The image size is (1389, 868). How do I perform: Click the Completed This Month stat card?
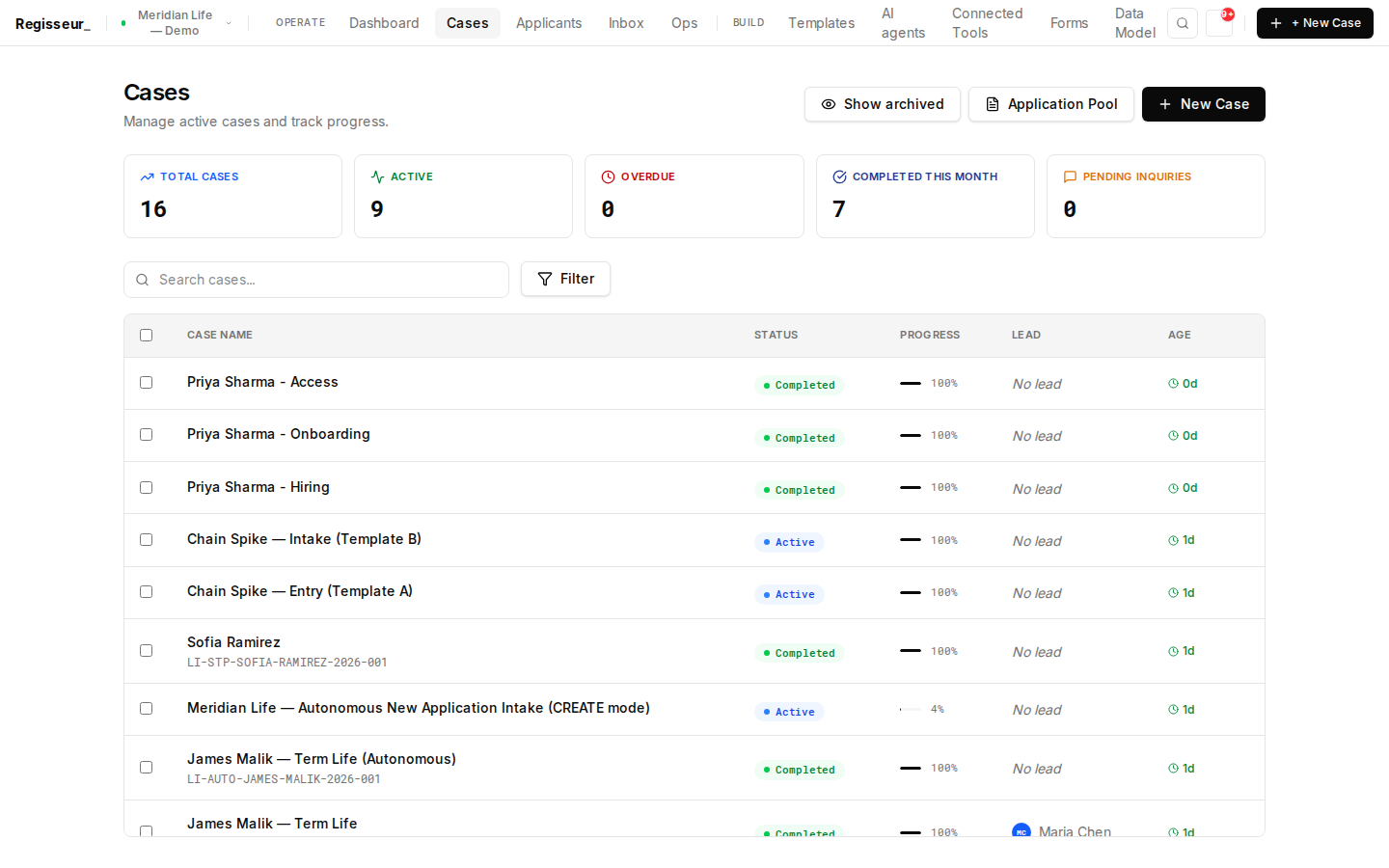(925, 196)
